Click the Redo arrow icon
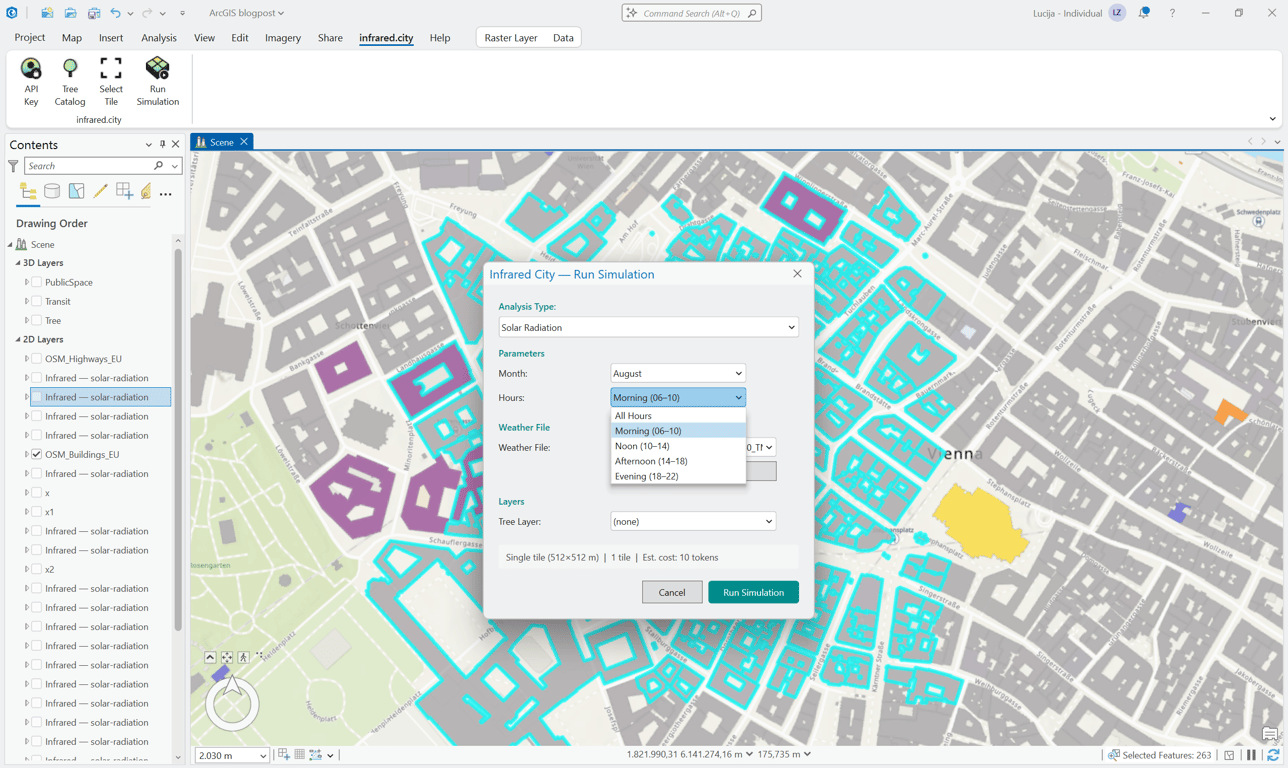 (x=147, y=13)
